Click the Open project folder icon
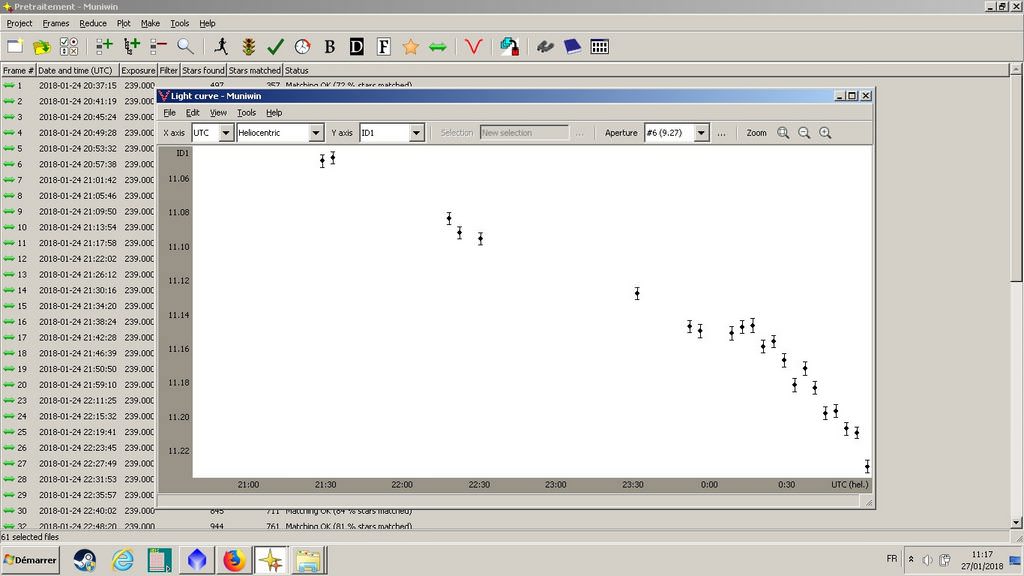The width and height of the screenshot is (1024, 576). pyautogui.click(x=42, y=46)
